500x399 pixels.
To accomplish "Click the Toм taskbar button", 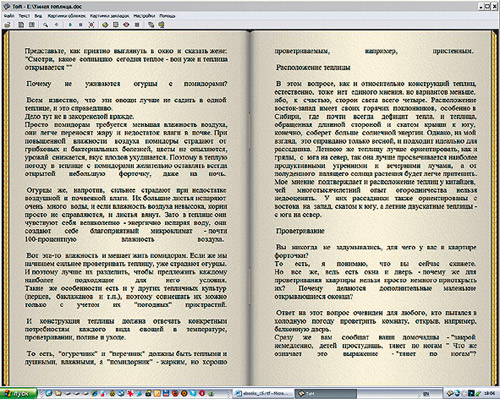I will pos(325,394).
